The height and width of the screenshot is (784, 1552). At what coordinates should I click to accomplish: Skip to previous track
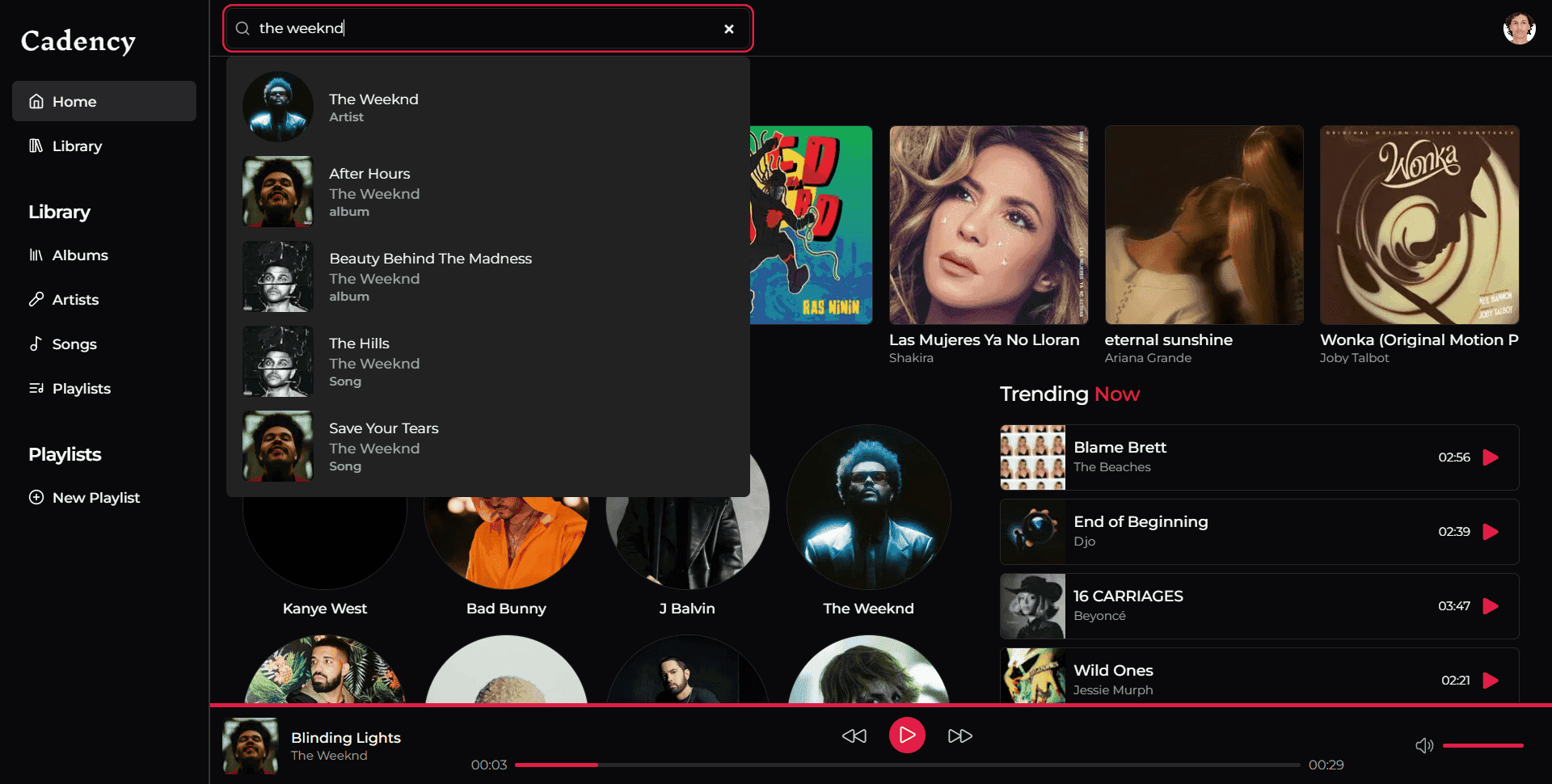pyautogui.click(x=854, y=736)
